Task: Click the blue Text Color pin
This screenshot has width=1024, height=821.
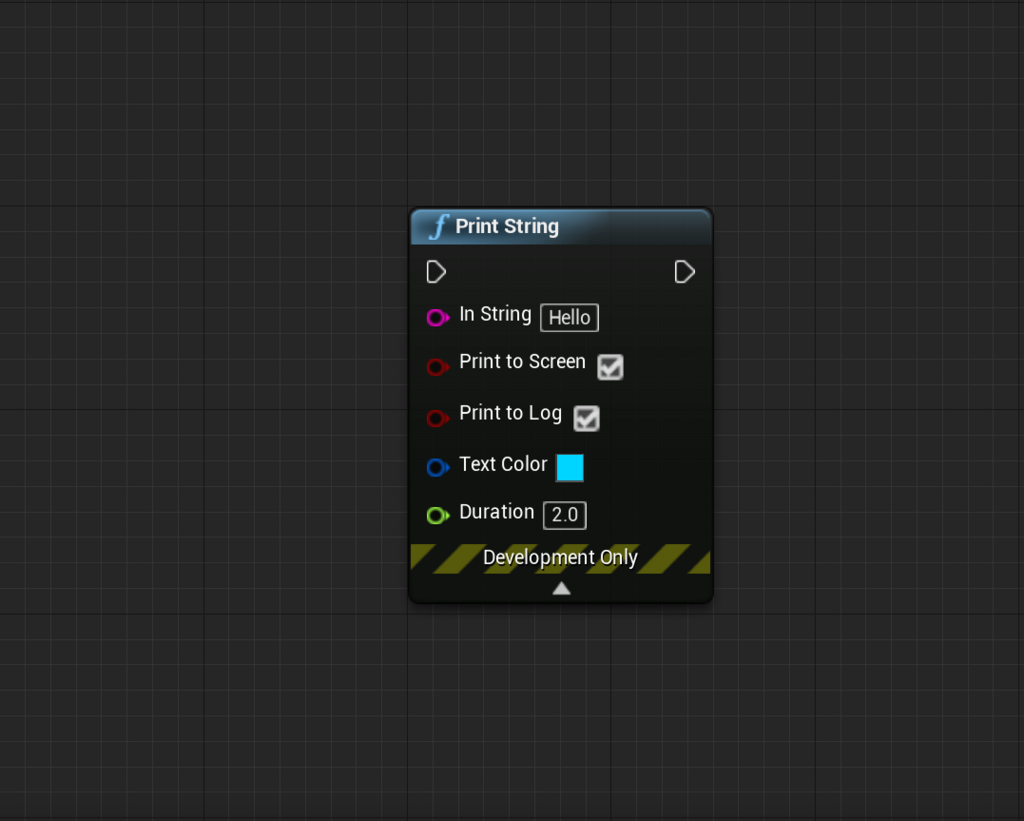Action: coord(438,467)
